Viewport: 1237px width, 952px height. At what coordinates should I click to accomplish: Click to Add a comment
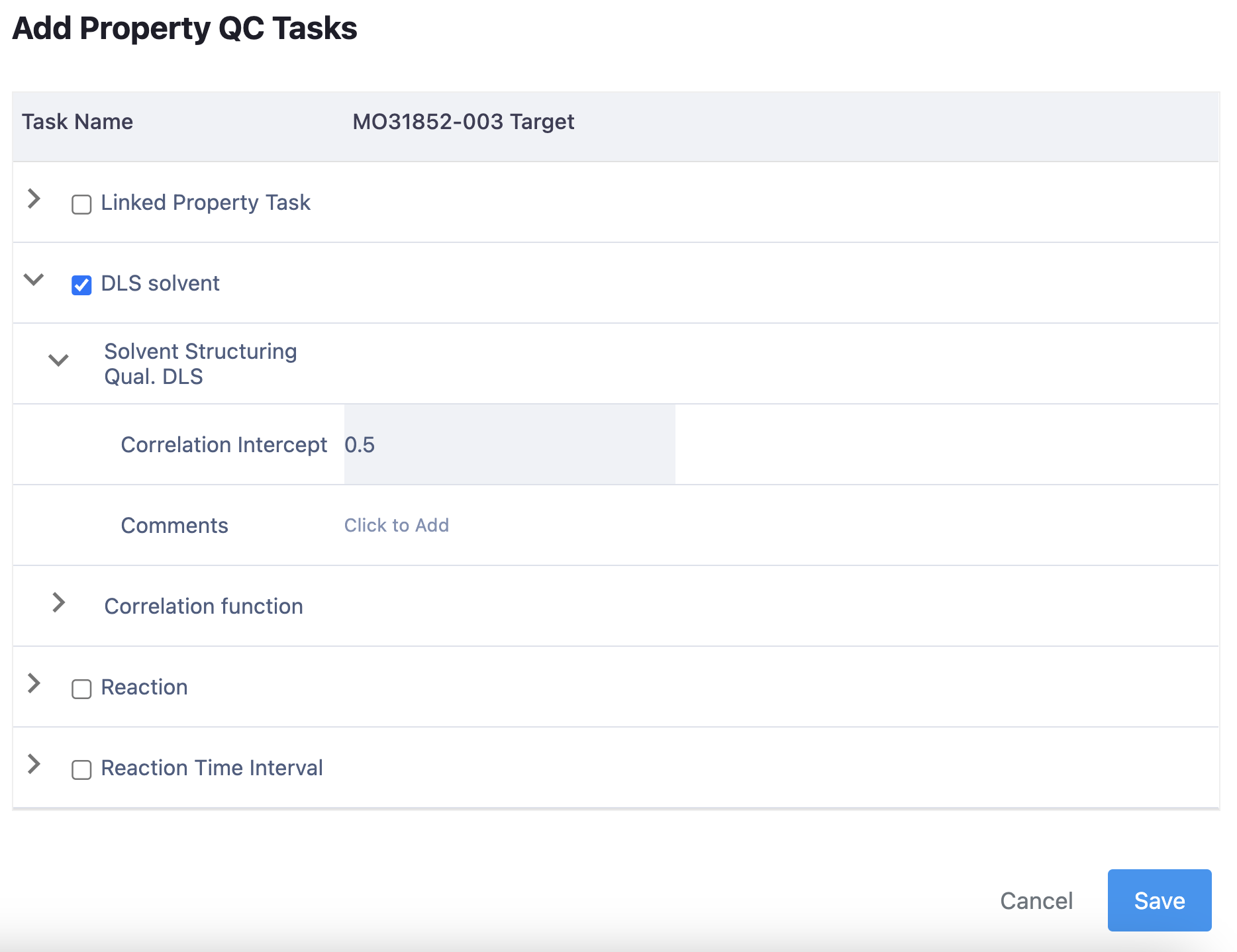396,526
